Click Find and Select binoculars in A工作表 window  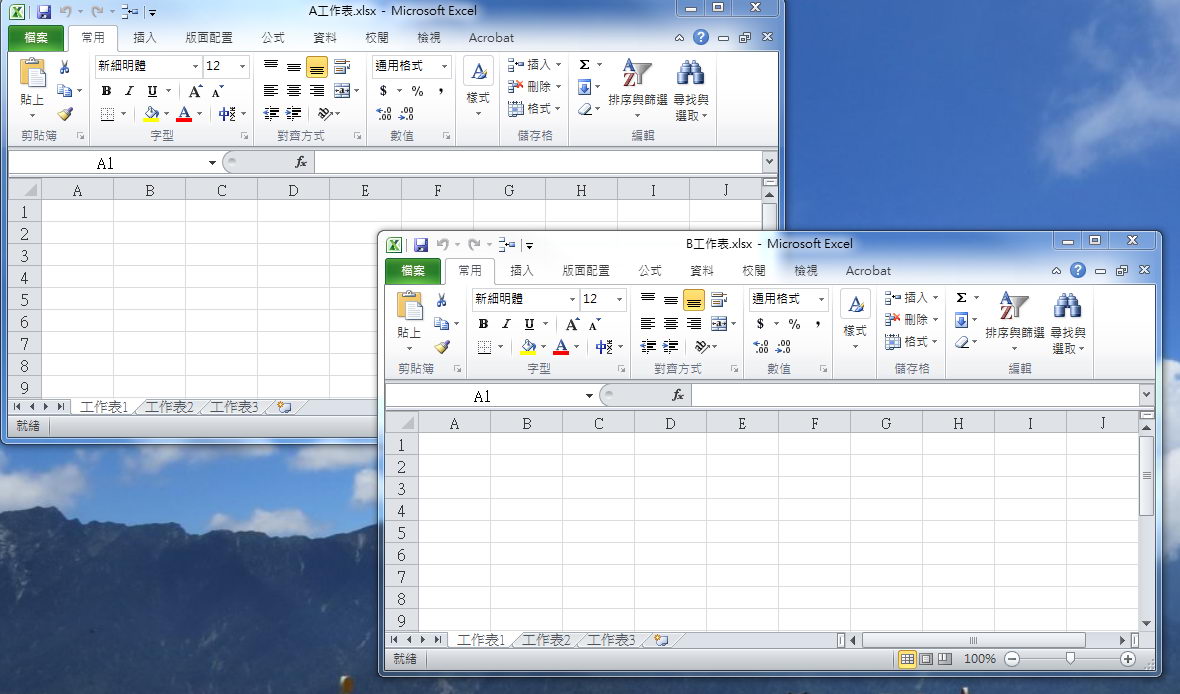click(690, 73)
